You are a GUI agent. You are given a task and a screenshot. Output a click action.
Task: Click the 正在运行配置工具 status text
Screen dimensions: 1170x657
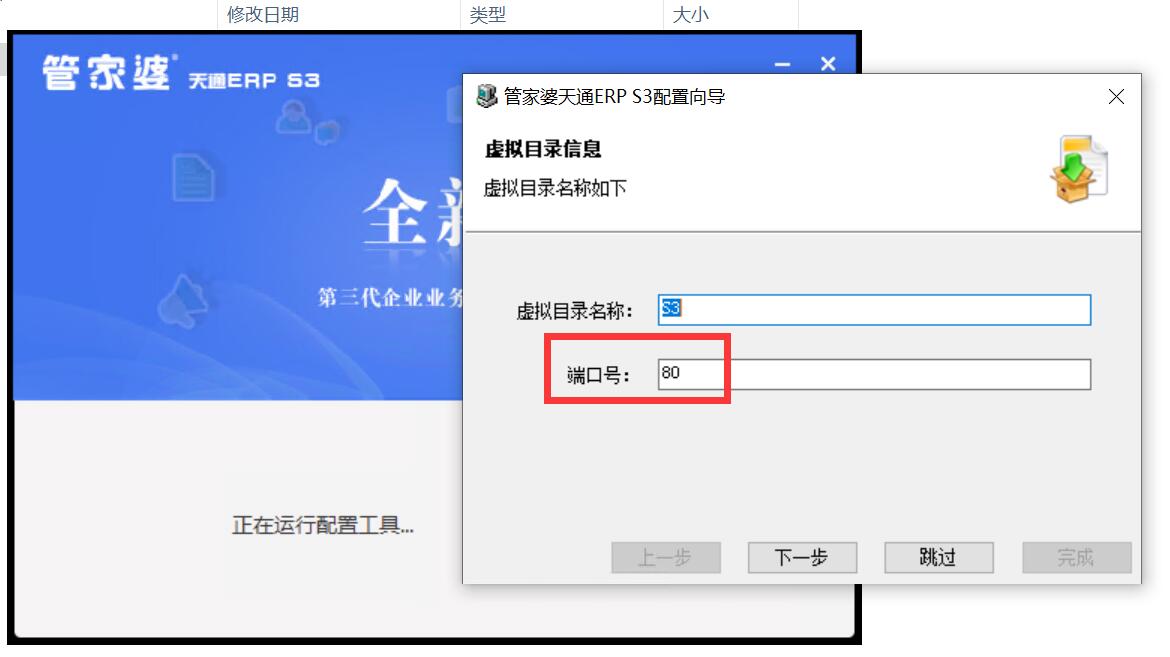(322, 526)
